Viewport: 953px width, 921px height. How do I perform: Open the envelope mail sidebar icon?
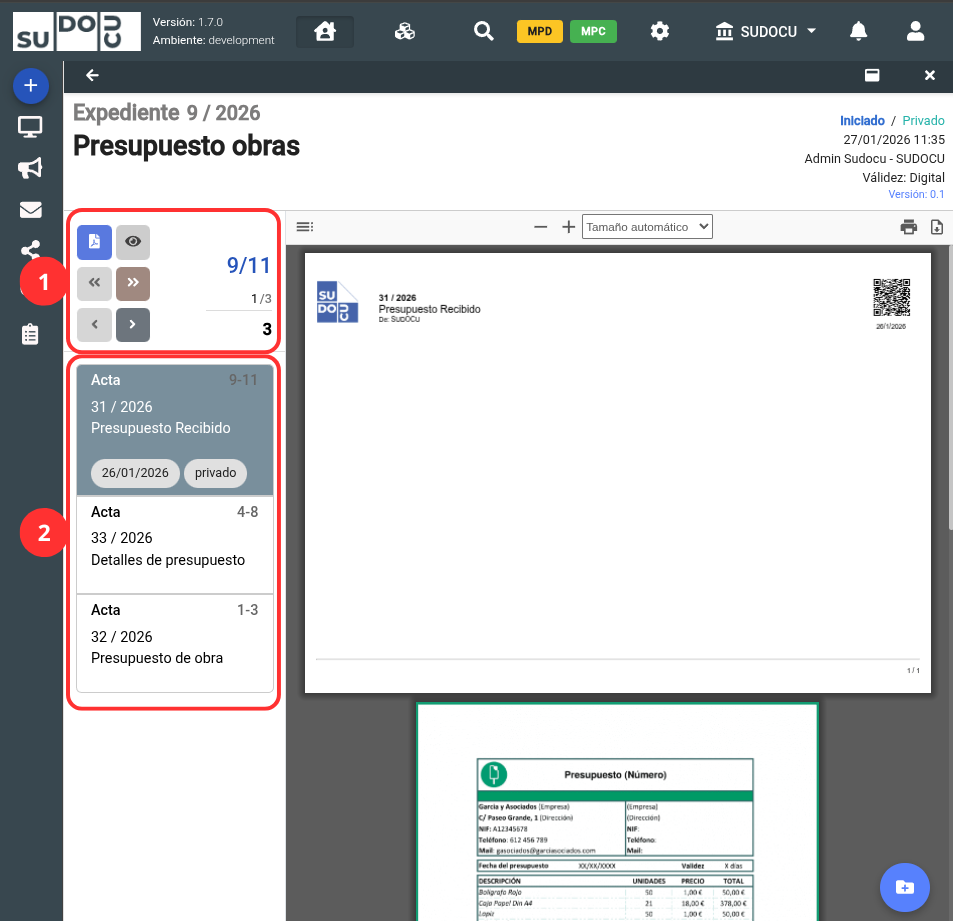click(x=30, y=210)
